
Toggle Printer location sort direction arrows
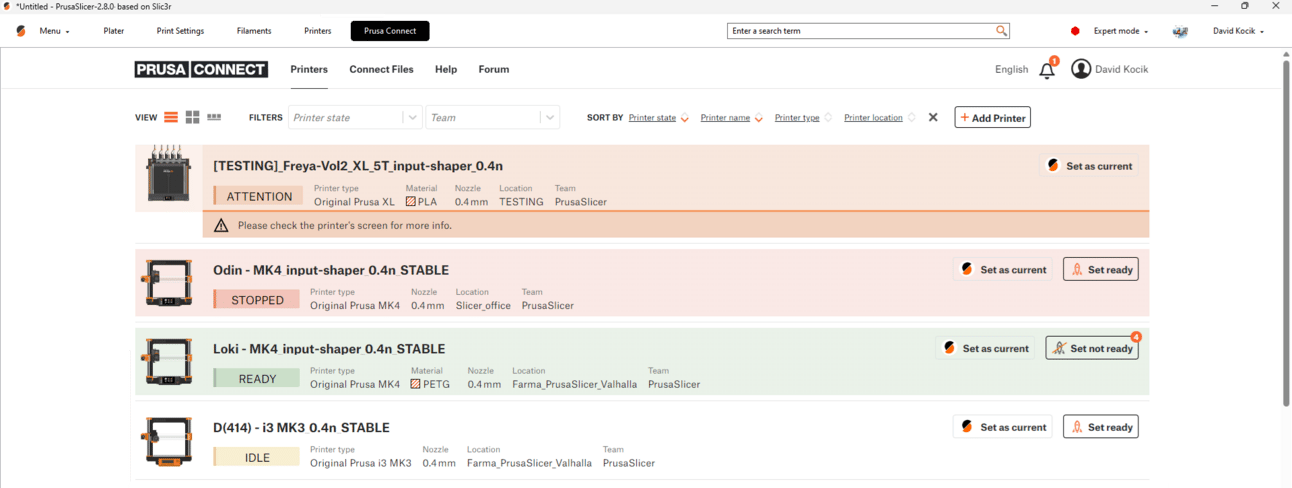click(911, 118)
